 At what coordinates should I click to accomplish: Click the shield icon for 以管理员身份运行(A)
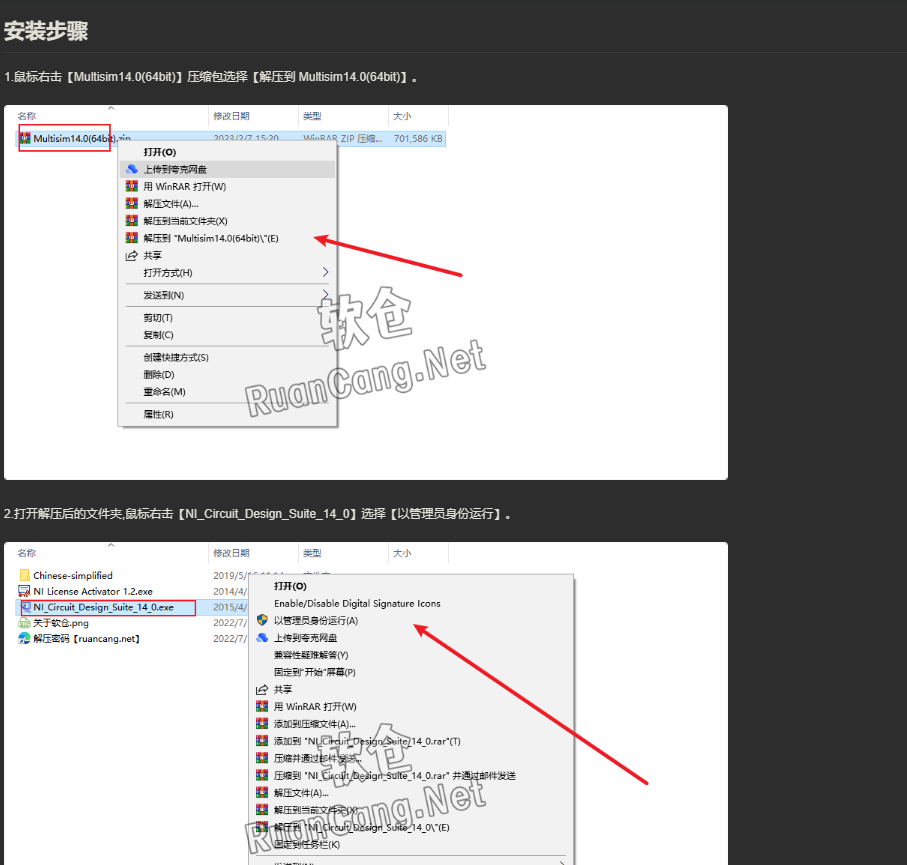tap(262, 620)
